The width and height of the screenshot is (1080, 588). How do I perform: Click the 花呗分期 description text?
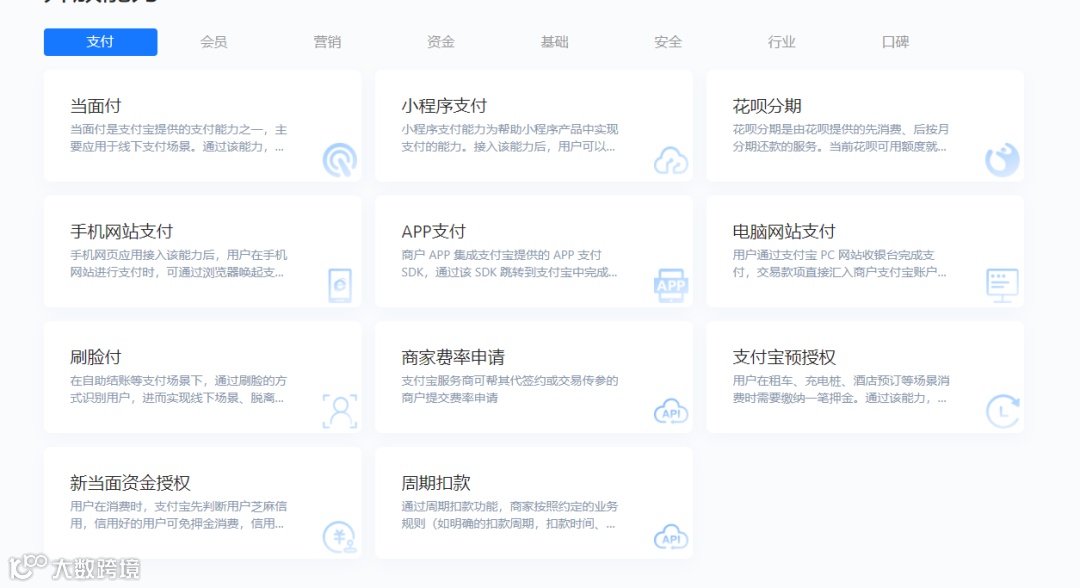coord(840,138)
